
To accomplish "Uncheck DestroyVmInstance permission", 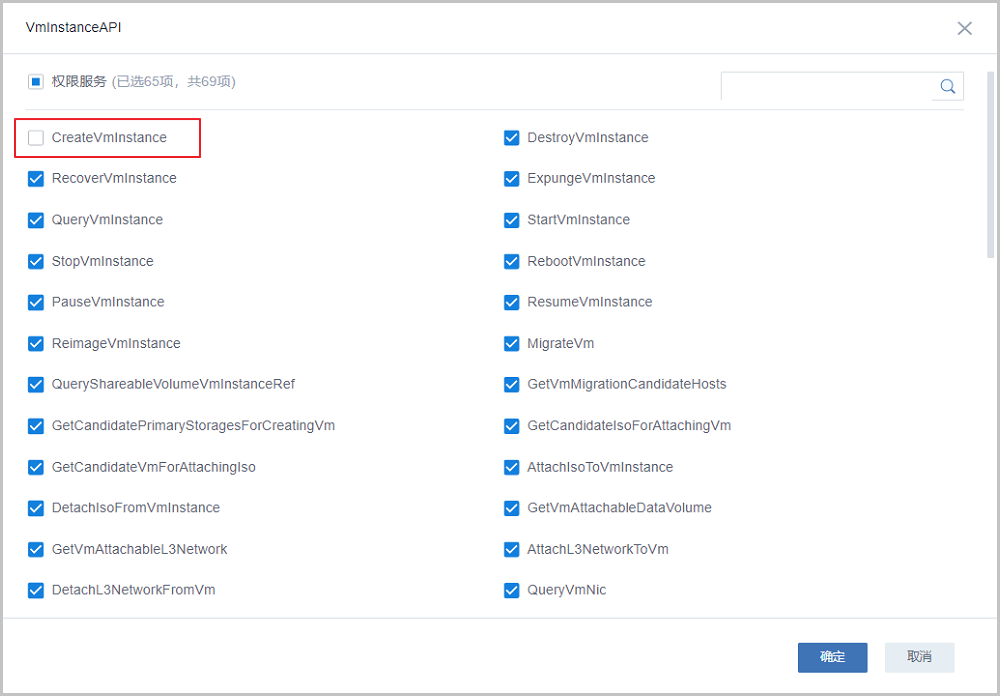I will pos(512,138).
